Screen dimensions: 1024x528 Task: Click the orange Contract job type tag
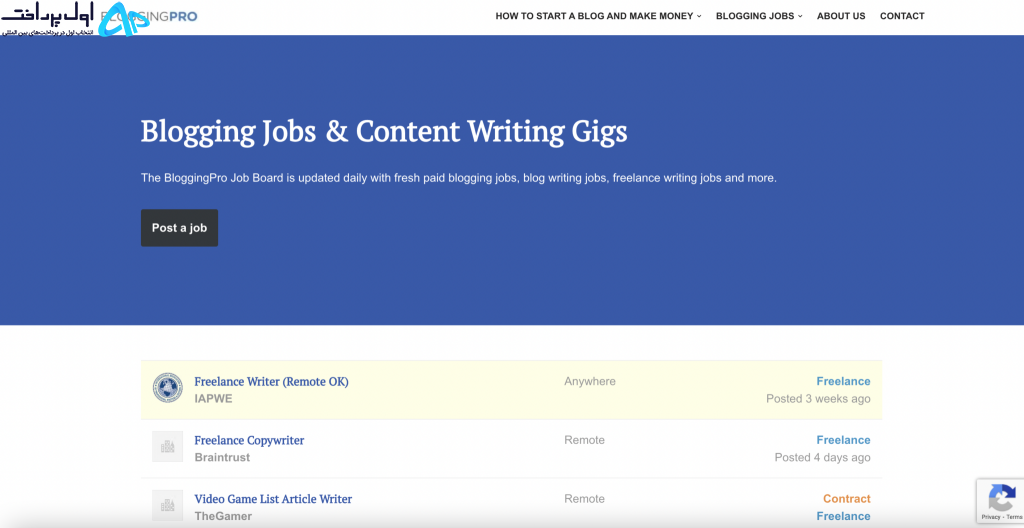(x=846, y=499)
